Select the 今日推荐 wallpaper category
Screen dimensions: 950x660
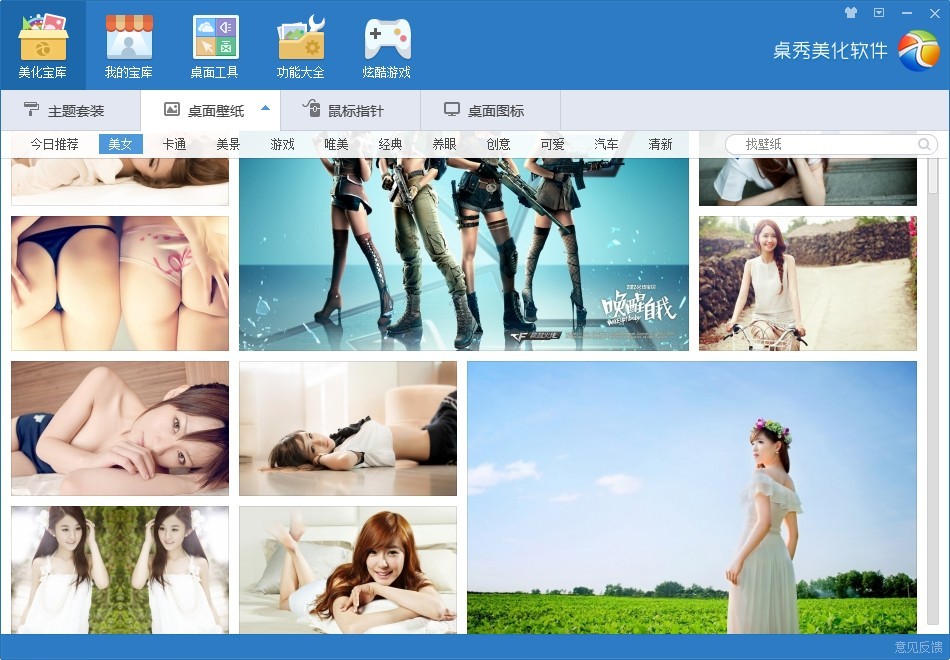(54, 144)
